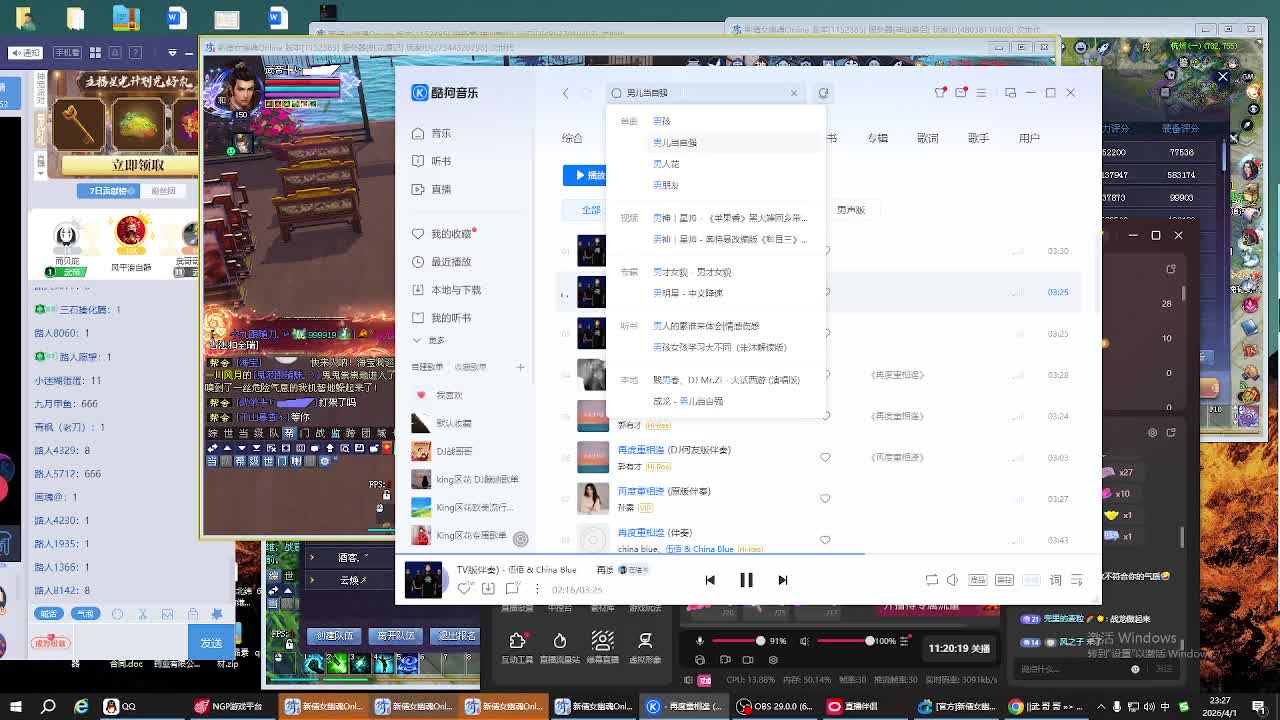This screenshot has width=1280, height=720.
Task: Expand the 更多 item in Kugou sidebar
Action: pyautogui.click(x=430, y=341)
